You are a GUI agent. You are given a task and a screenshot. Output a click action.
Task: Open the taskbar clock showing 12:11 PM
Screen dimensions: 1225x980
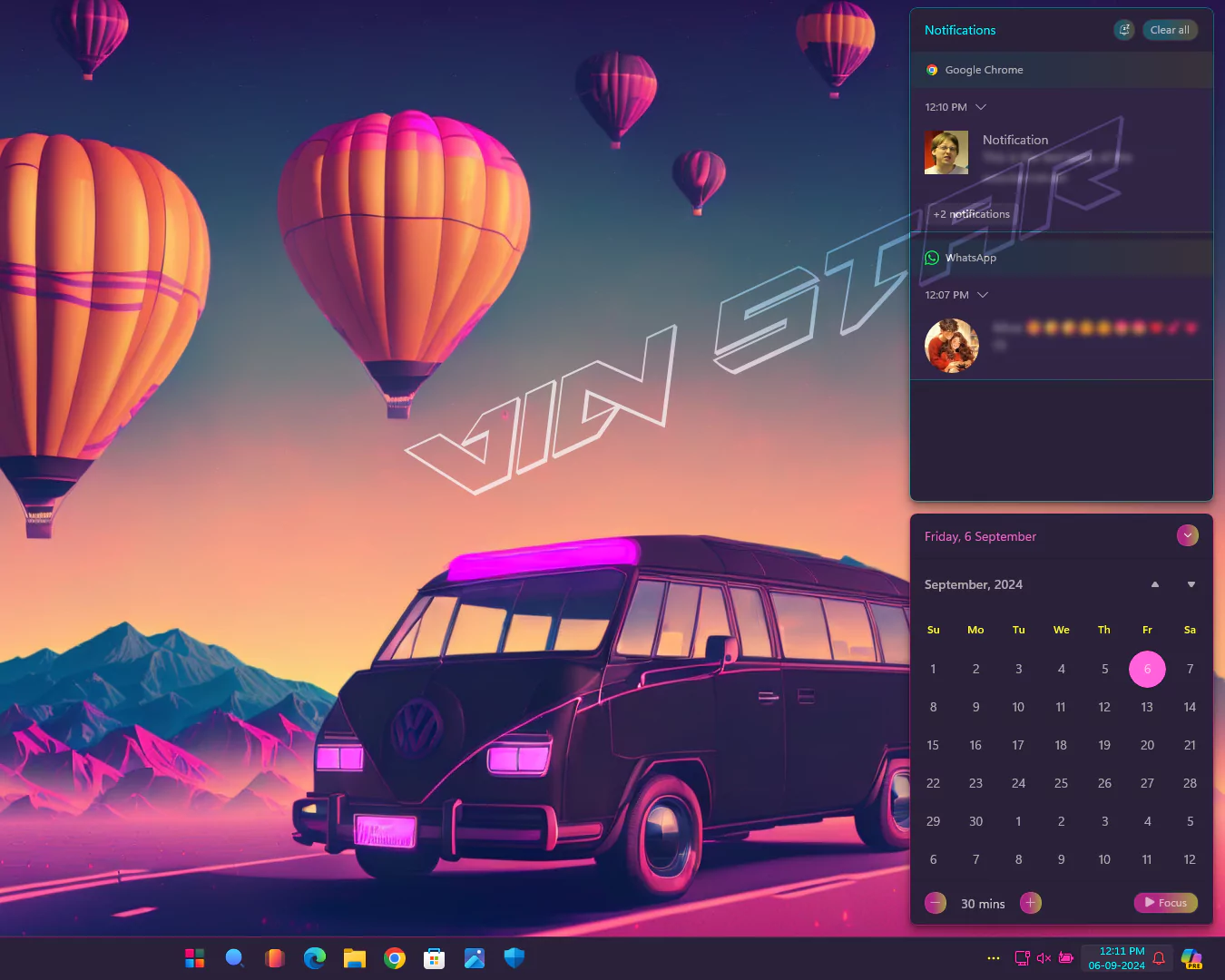[x=1116, y=958]
